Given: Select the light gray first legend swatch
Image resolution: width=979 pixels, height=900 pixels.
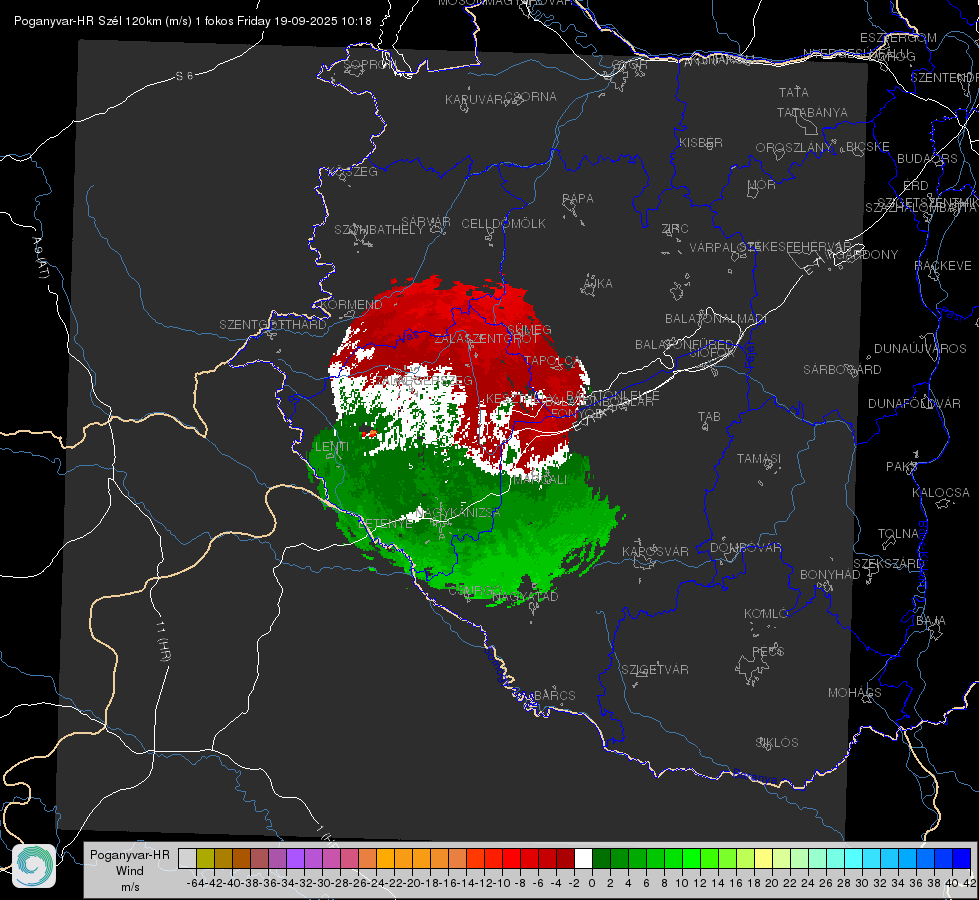Looking at the screenshot, I should point(187,859).
